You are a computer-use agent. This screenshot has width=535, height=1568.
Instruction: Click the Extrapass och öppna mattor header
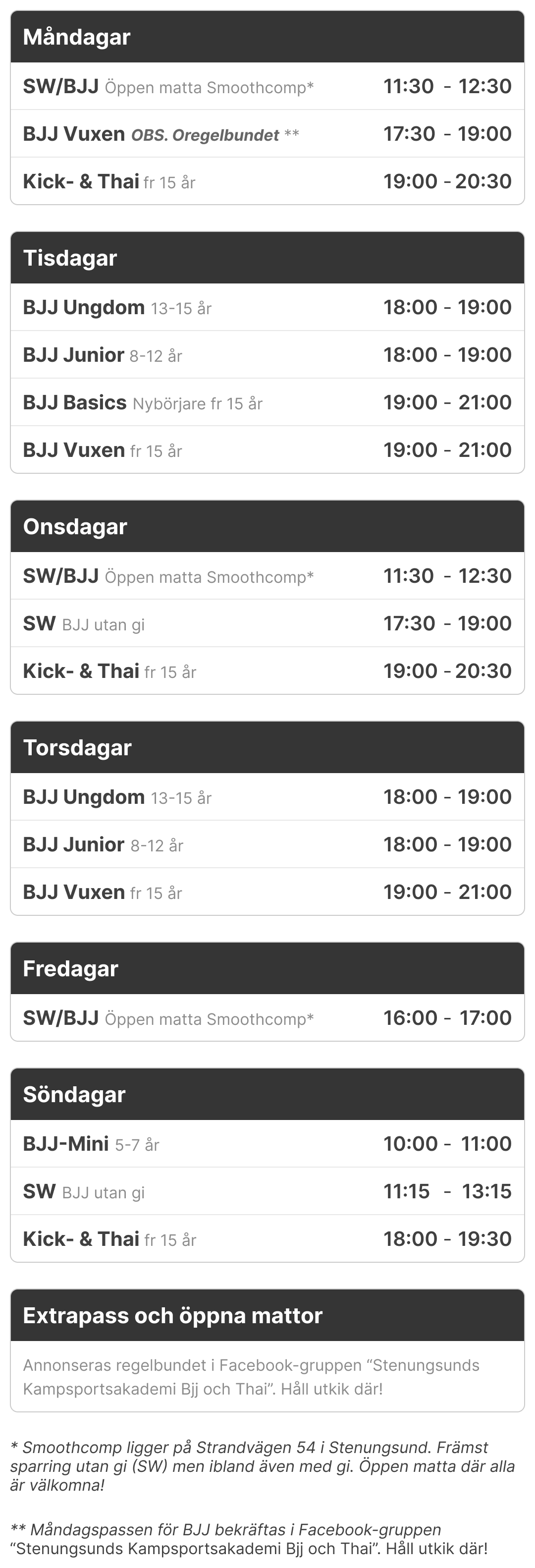point(267,1315)
